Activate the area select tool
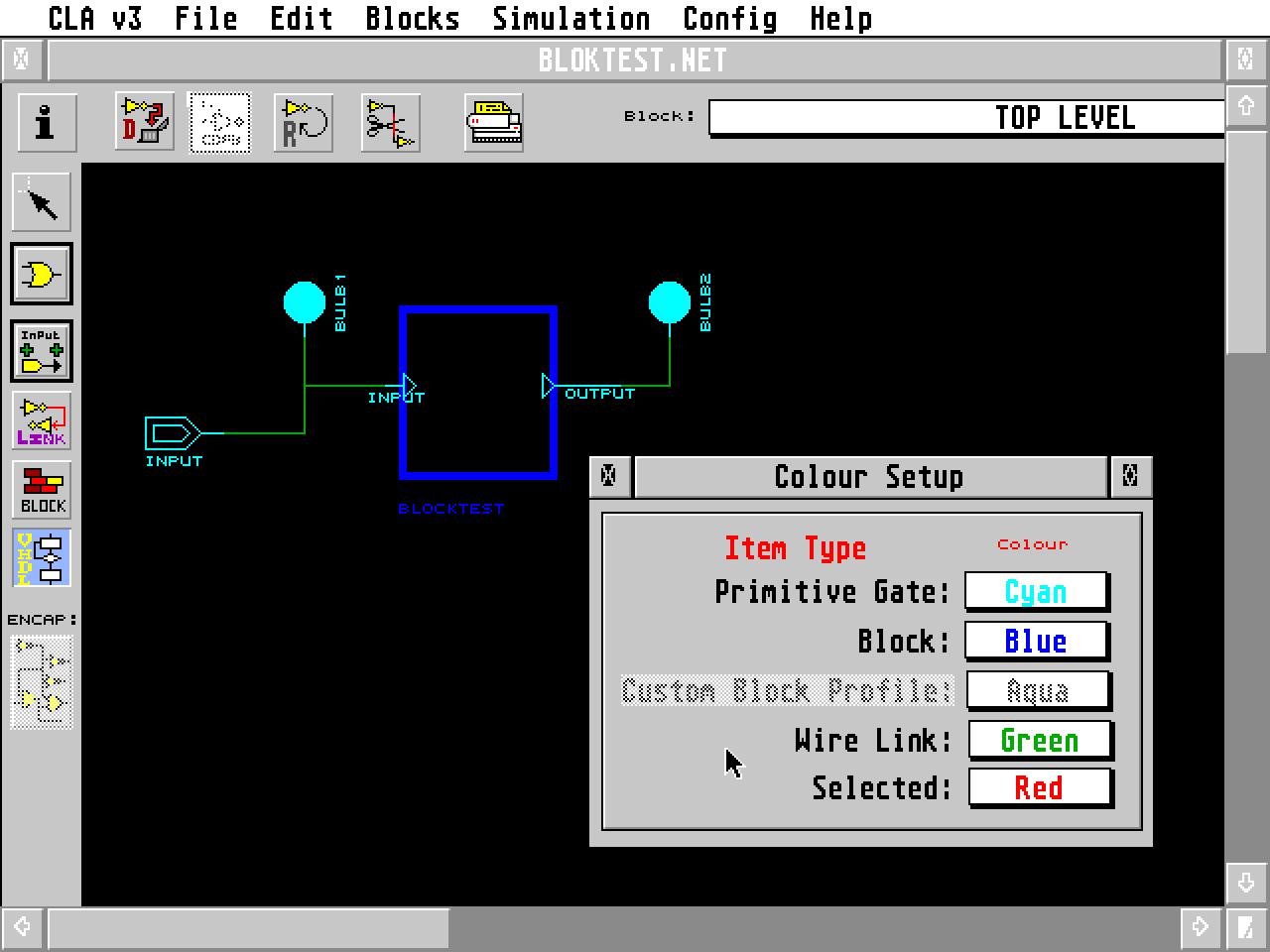 (x=219, y=121)
